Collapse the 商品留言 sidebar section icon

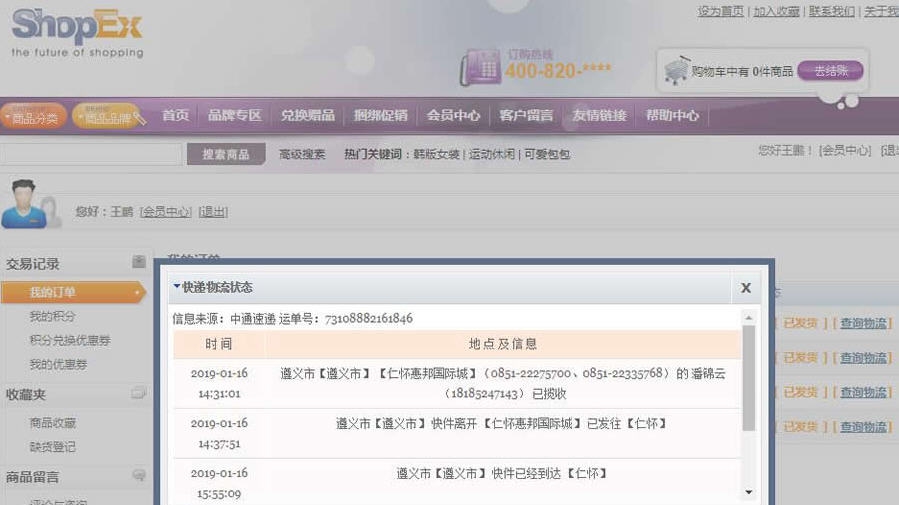tap(139, 475)
